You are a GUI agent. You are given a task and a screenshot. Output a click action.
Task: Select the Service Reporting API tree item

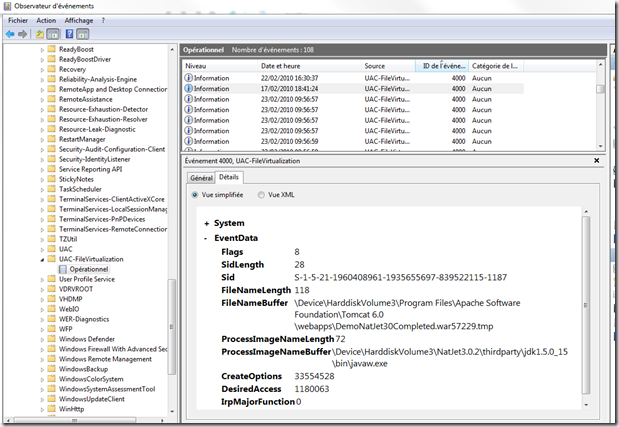tap(90, 169)
